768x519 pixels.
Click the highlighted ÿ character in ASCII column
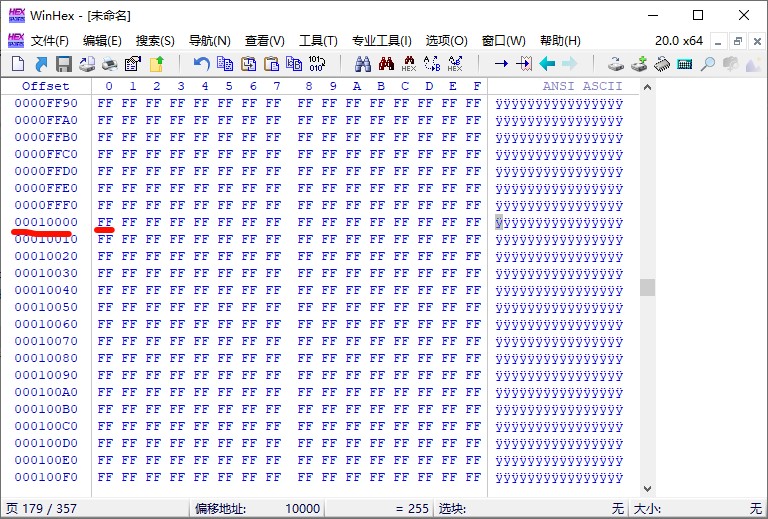499,222
